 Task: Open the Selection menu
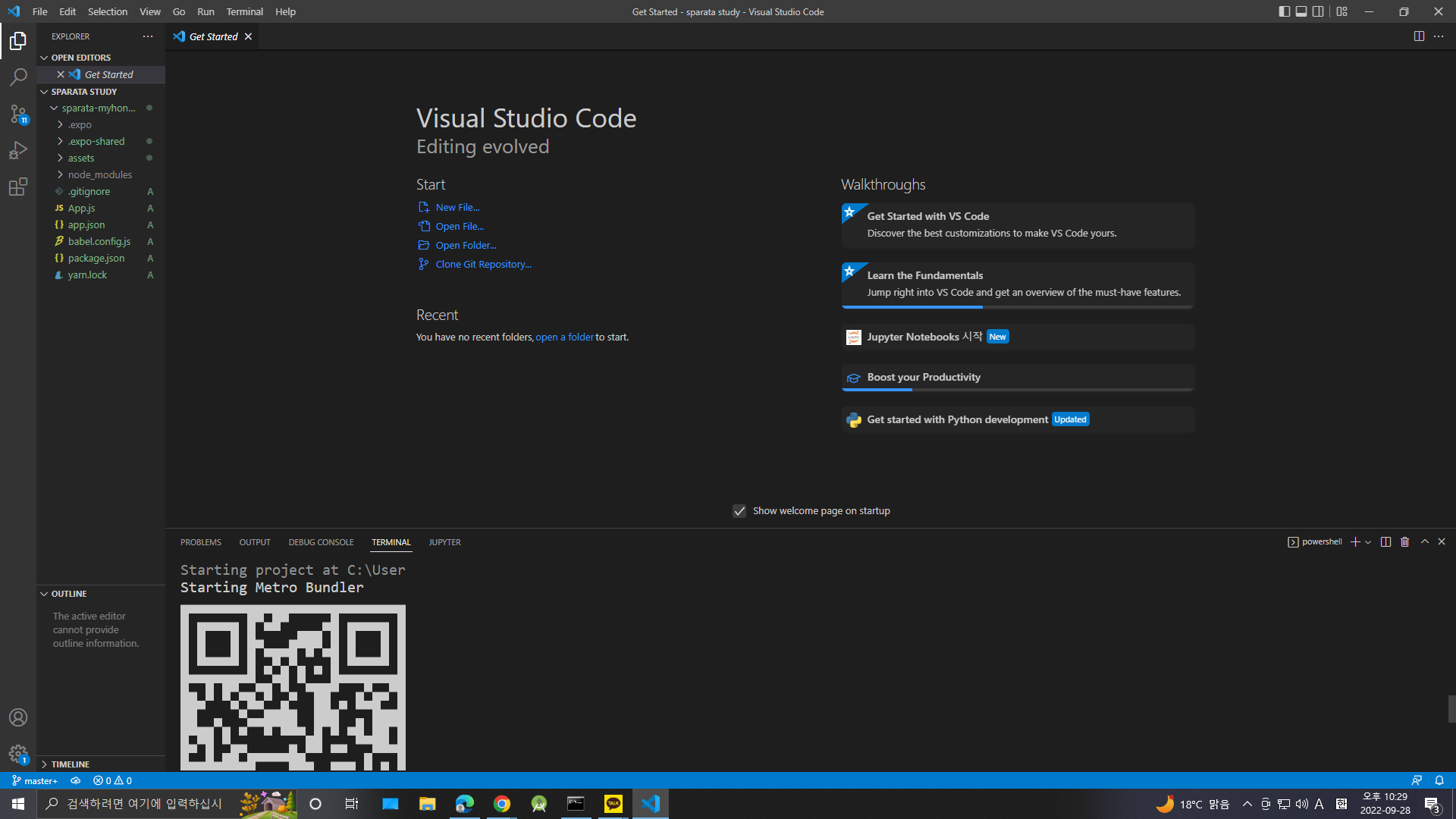(x=108, y=11)
